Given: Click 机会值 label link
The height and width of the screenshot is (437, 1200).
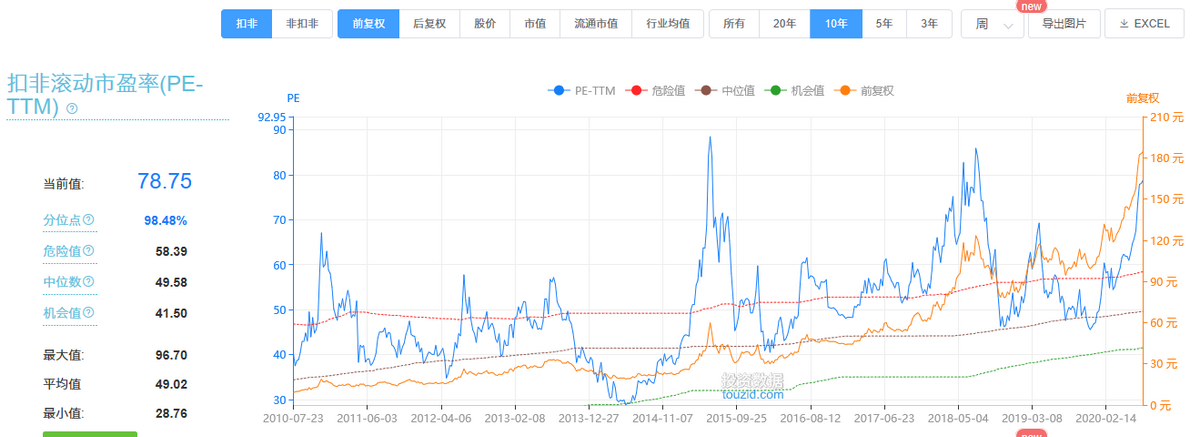Looking at the screenshot, I should 61,313.
